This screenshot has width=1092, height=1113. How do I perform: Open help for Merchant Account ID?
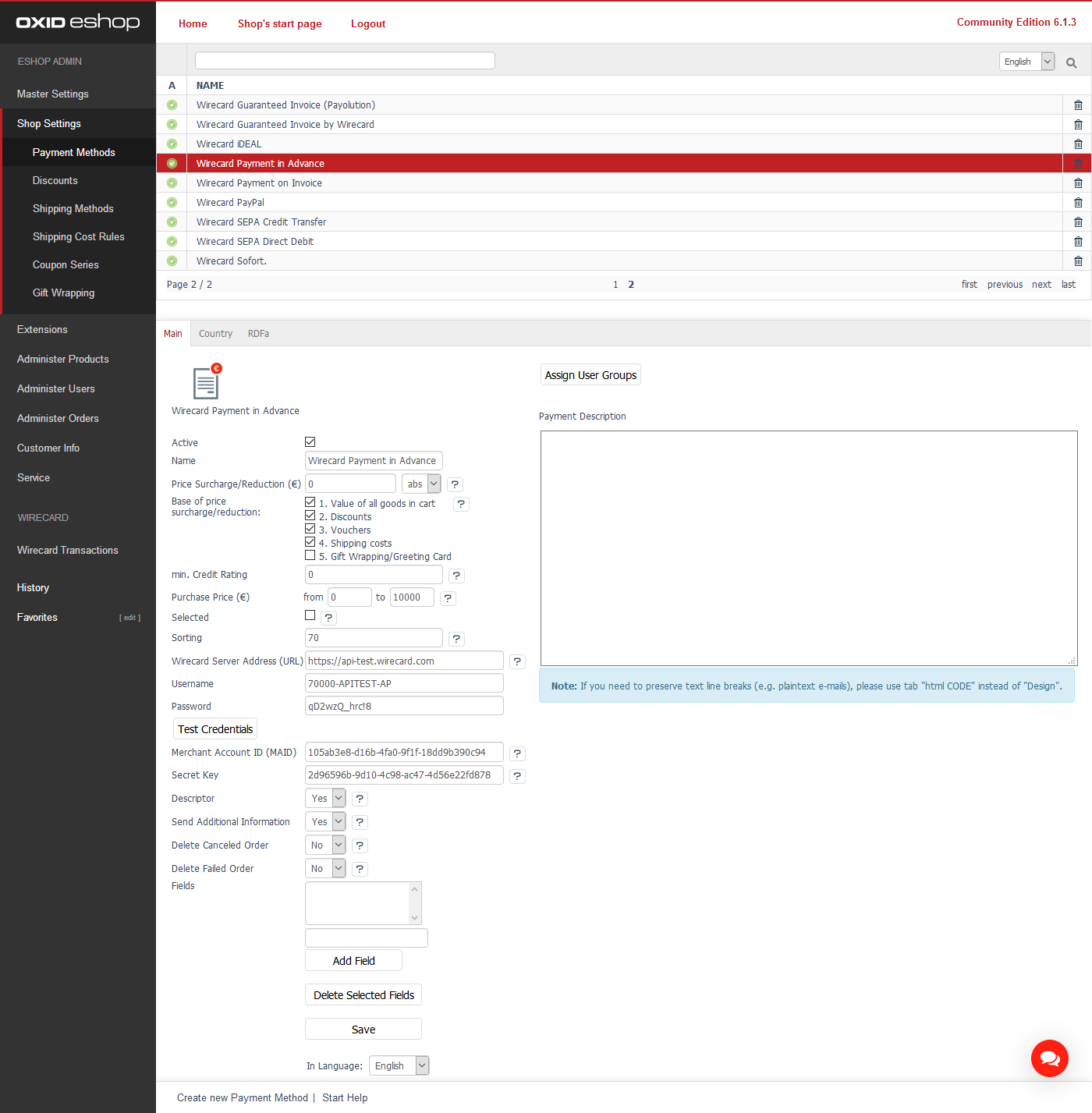point(517,753)
